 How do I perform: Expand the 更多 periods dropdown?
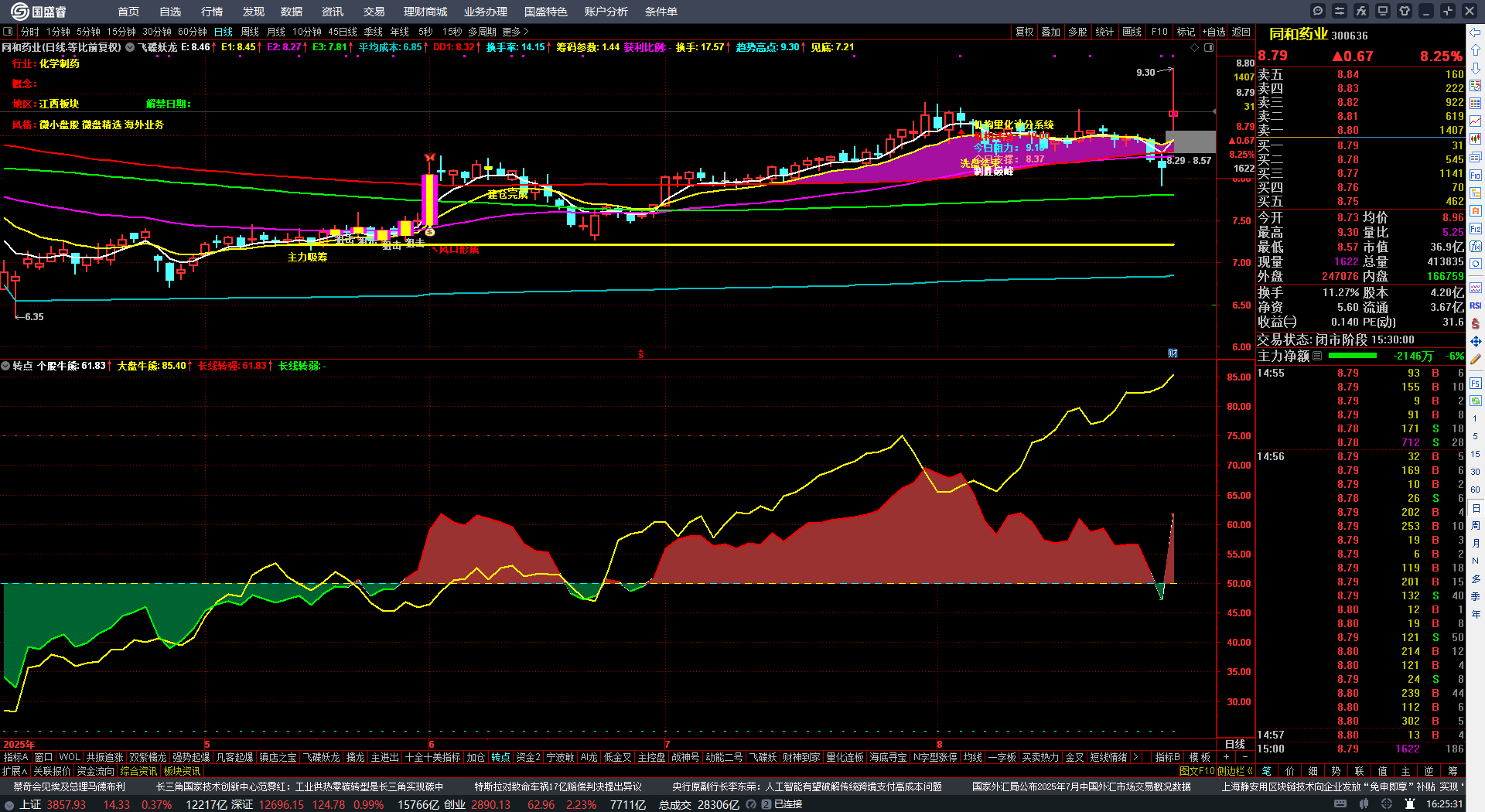(515, 32)
